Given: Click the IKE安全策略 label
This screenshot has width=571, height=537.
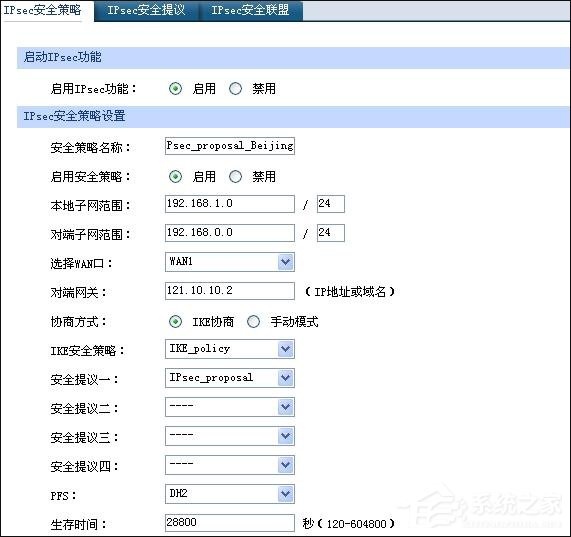Looking at the screenshot, I should [87, 351].
